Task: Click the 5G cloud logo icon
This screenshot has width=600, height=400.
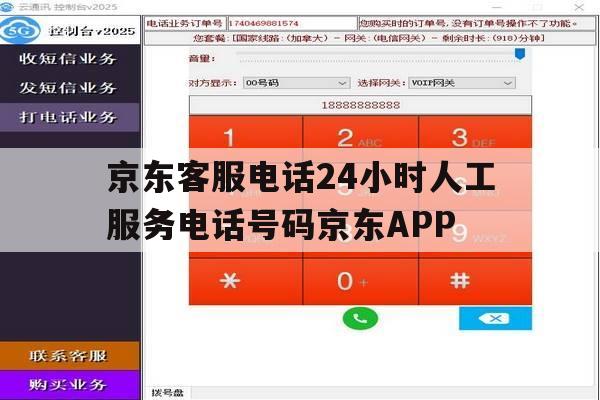Action: [x=20, y=31]
